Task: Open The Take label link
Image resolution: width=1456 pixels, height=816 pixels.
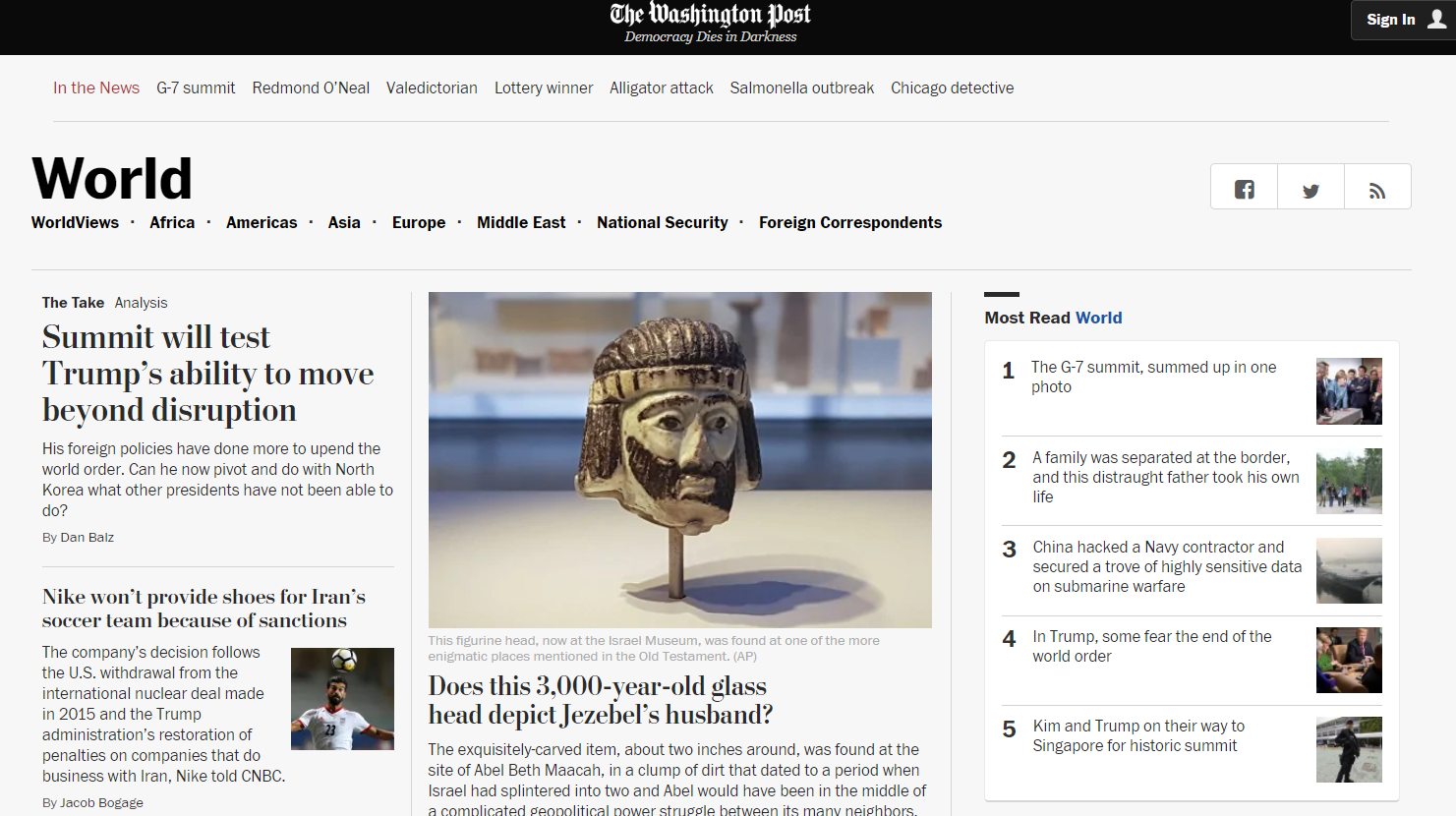Action: pyautogui.click(x=73, y=303)
